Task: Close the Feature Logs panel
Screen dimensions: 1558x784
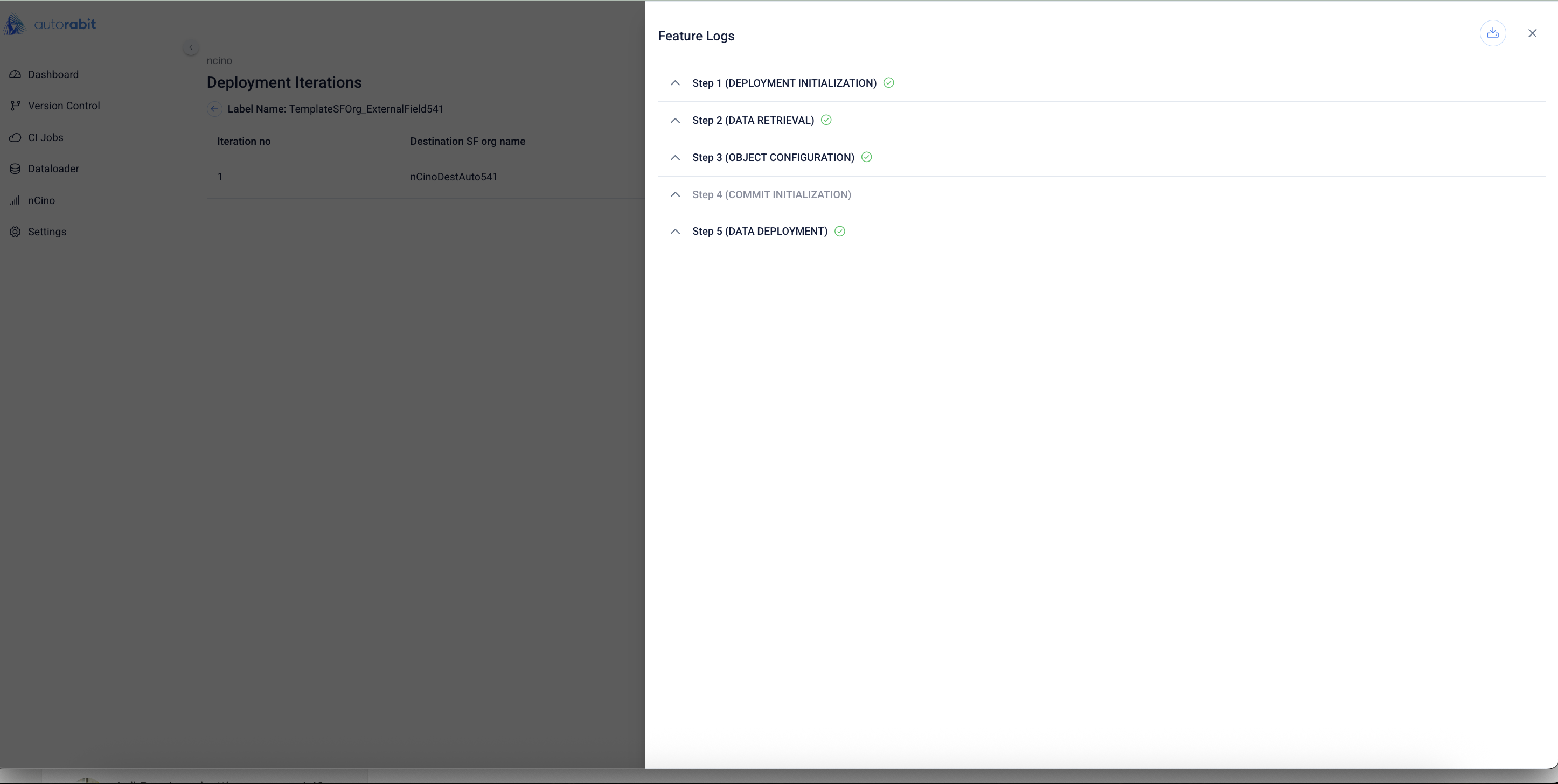Action: pos(1532,33)
